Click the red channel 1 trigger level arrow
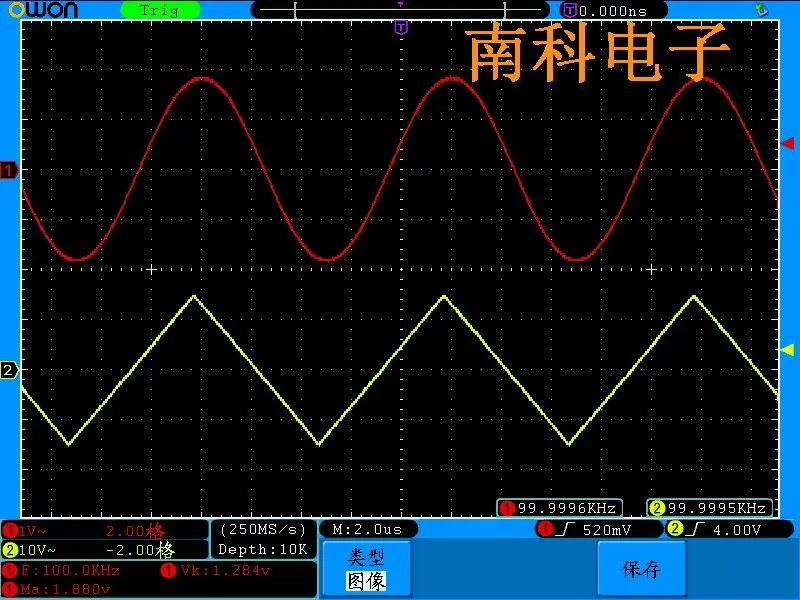 [788, 143]
